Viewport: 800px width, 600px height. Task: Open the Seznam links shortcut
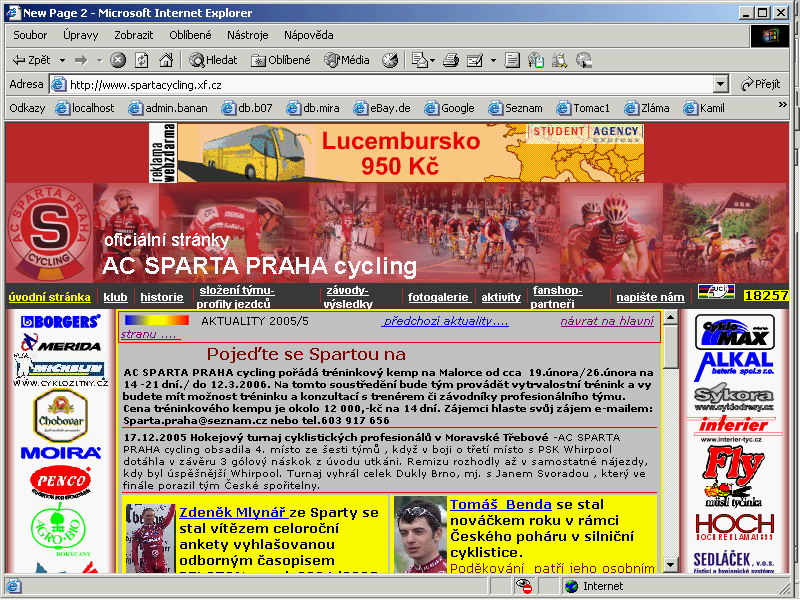(515, 108)
